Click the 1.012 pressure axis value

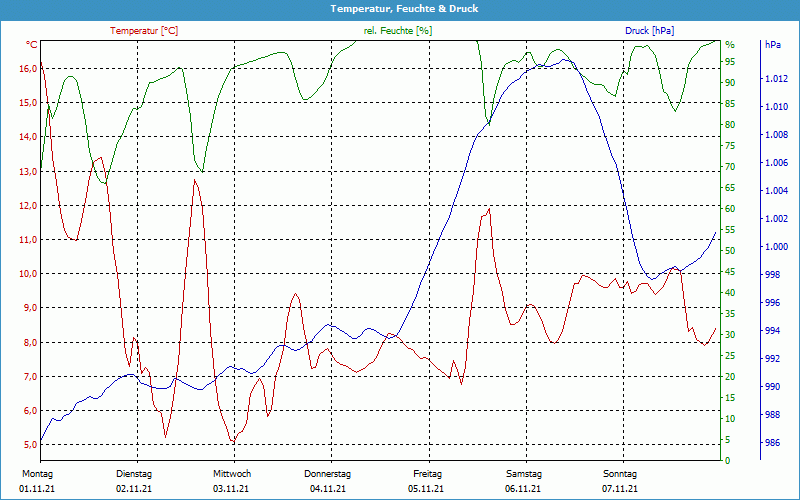click(x=777, y=79)
